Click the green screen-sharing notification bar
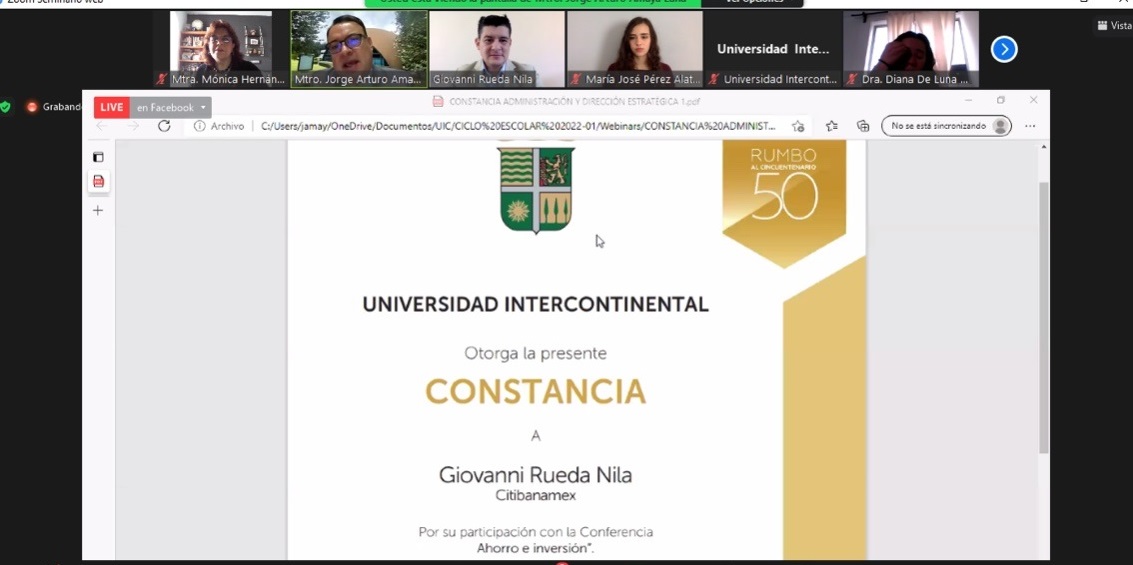 [x=533, y=2]
